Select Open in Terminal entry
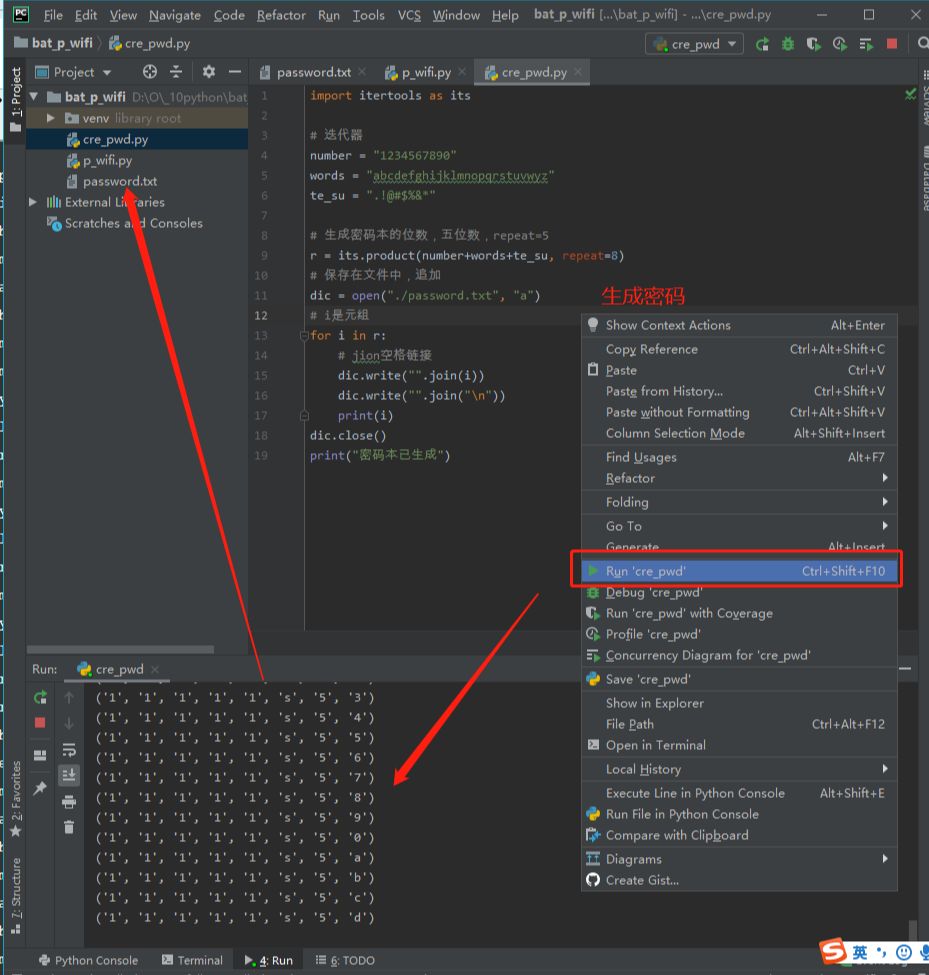929x975 pixels. tap(739, 745)
